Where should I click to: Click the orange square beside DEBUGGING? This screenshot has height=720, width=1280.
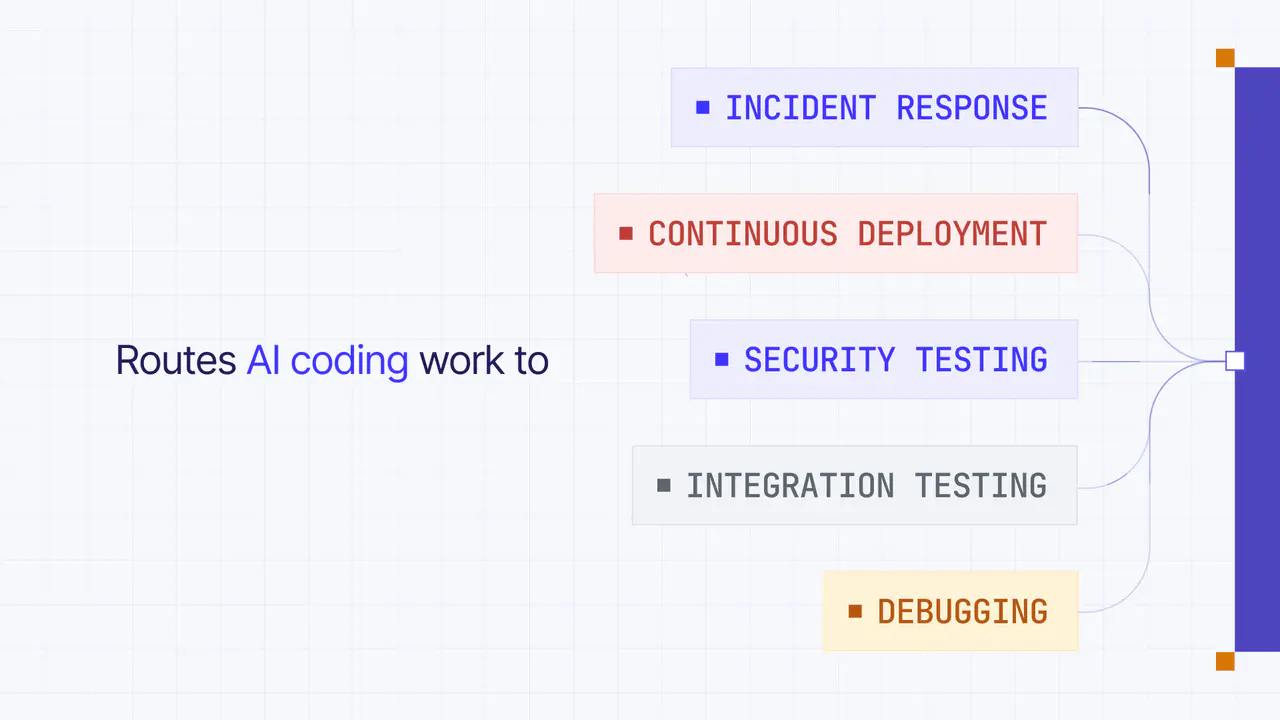(x=855, y=611)
